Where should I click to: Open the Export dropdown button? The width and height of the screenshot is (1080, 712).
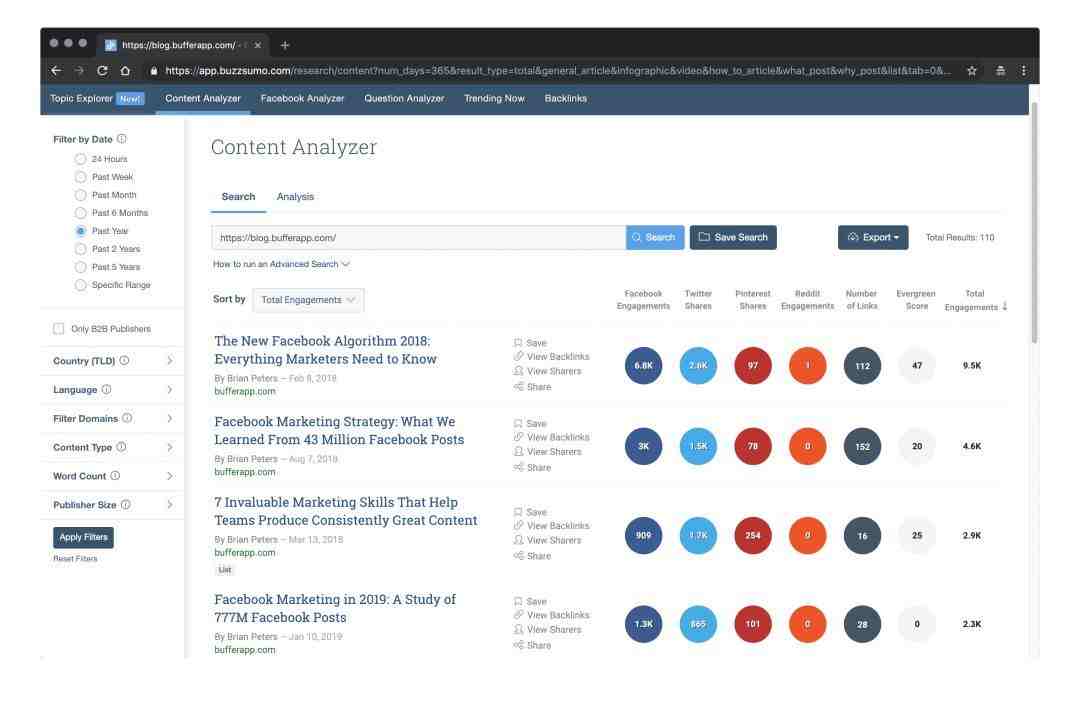[x=873, y=238]
